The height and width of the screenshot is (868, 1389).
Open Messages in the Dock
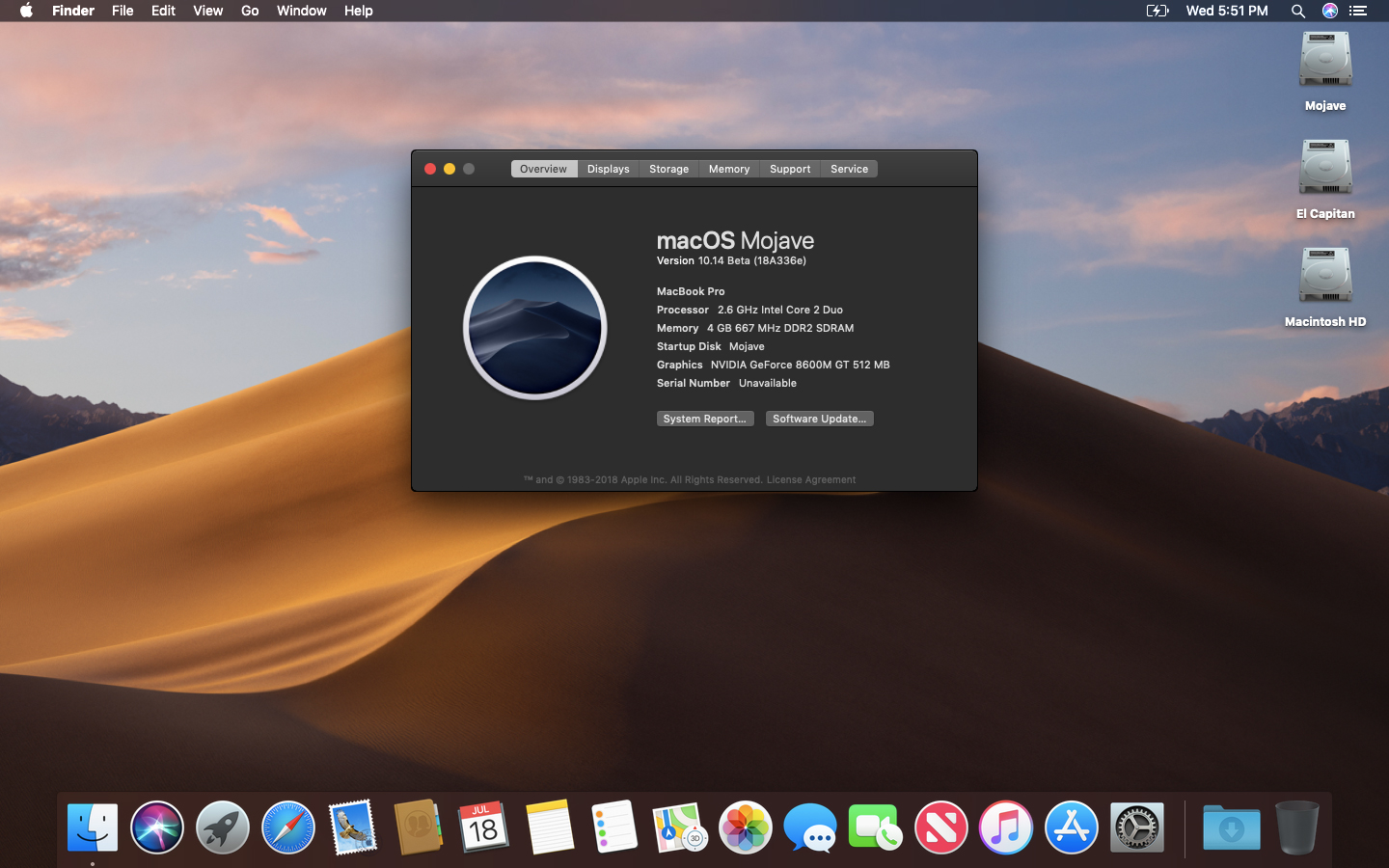point(810,827)
